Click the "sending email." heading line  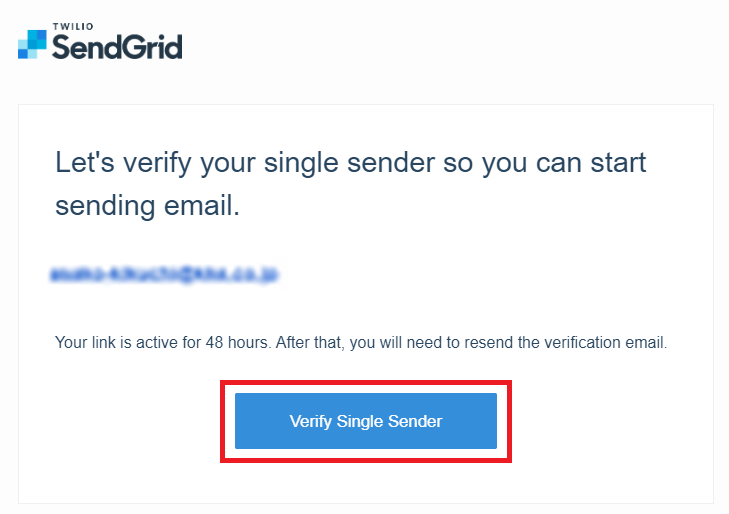tap(147, 206)
